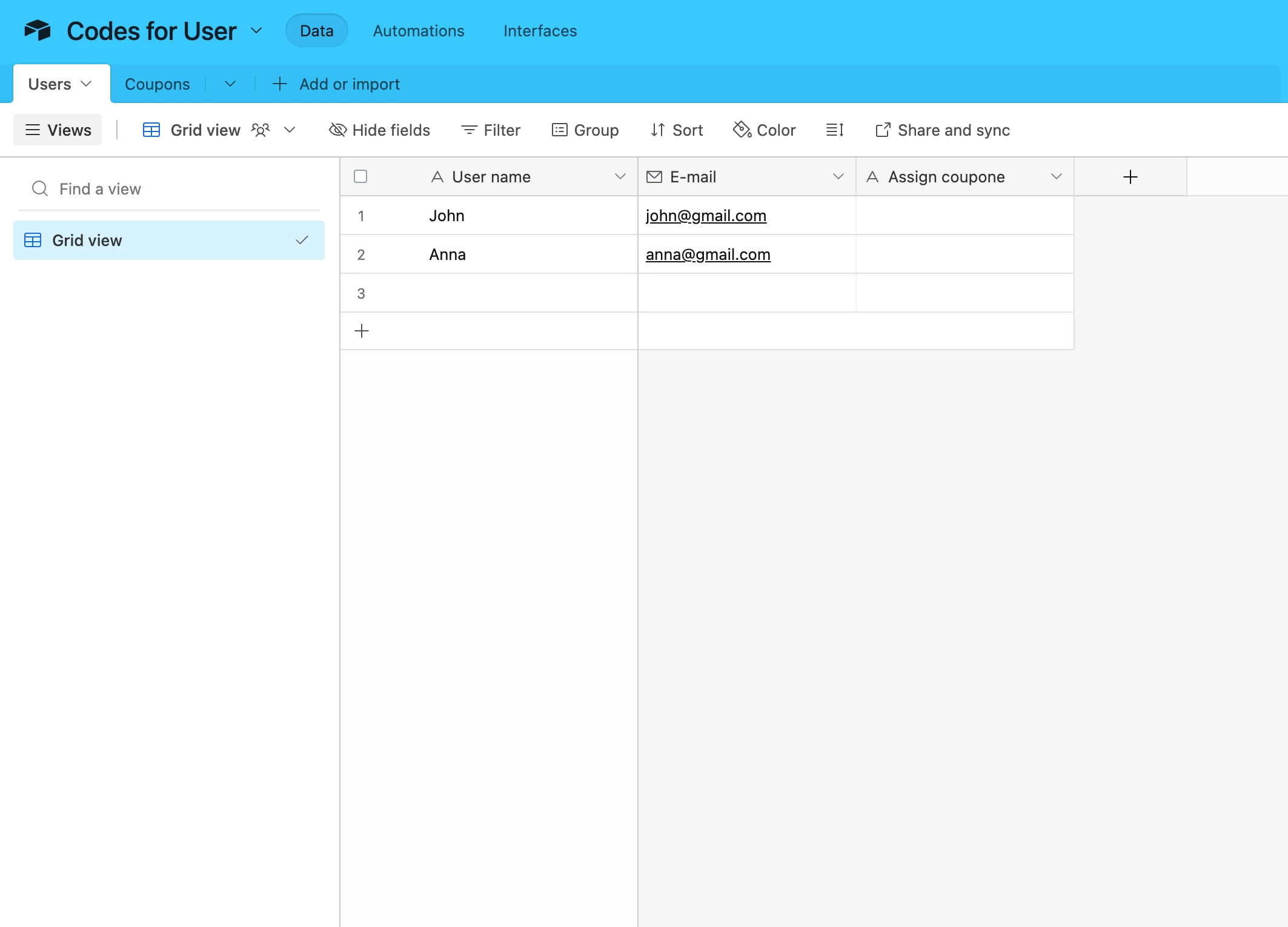Add a new row with plus icon
1288x927 pixels.
click(x=362, y=331)
